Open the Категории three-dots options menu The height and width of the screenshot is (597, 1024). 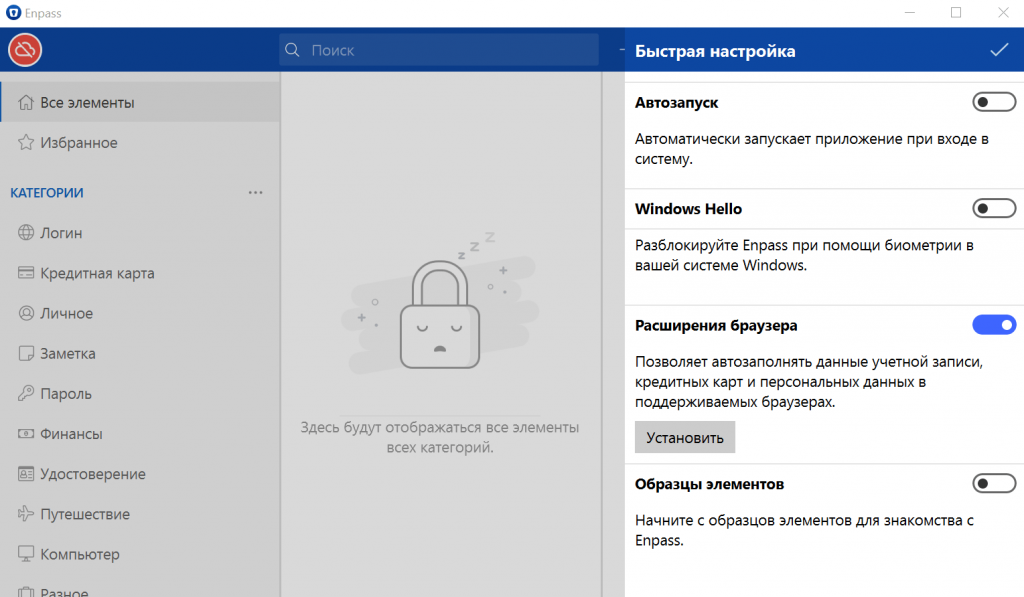click(x=255, y=193)
